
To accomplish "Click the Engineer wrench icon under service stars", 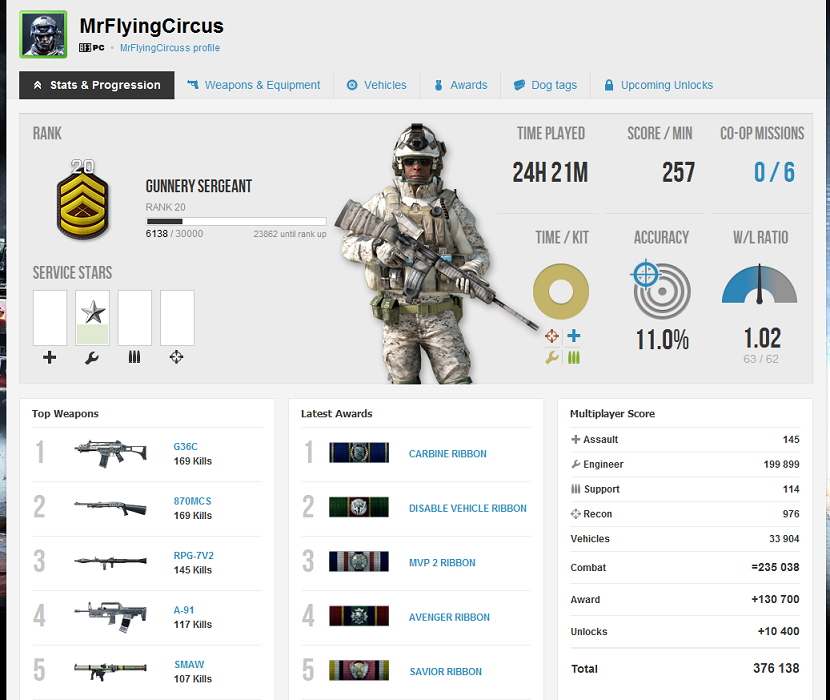I will click(92, 358).
